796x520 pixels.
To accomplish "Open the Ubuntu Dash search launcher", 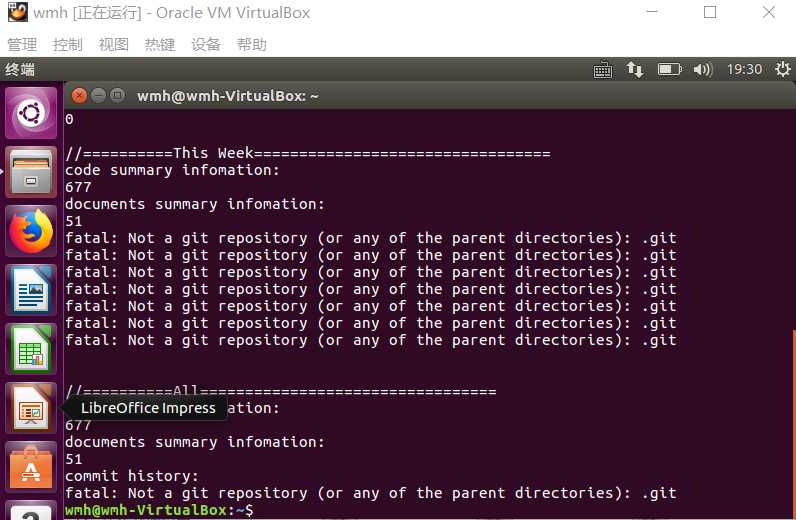I will (x=31, y=113).
